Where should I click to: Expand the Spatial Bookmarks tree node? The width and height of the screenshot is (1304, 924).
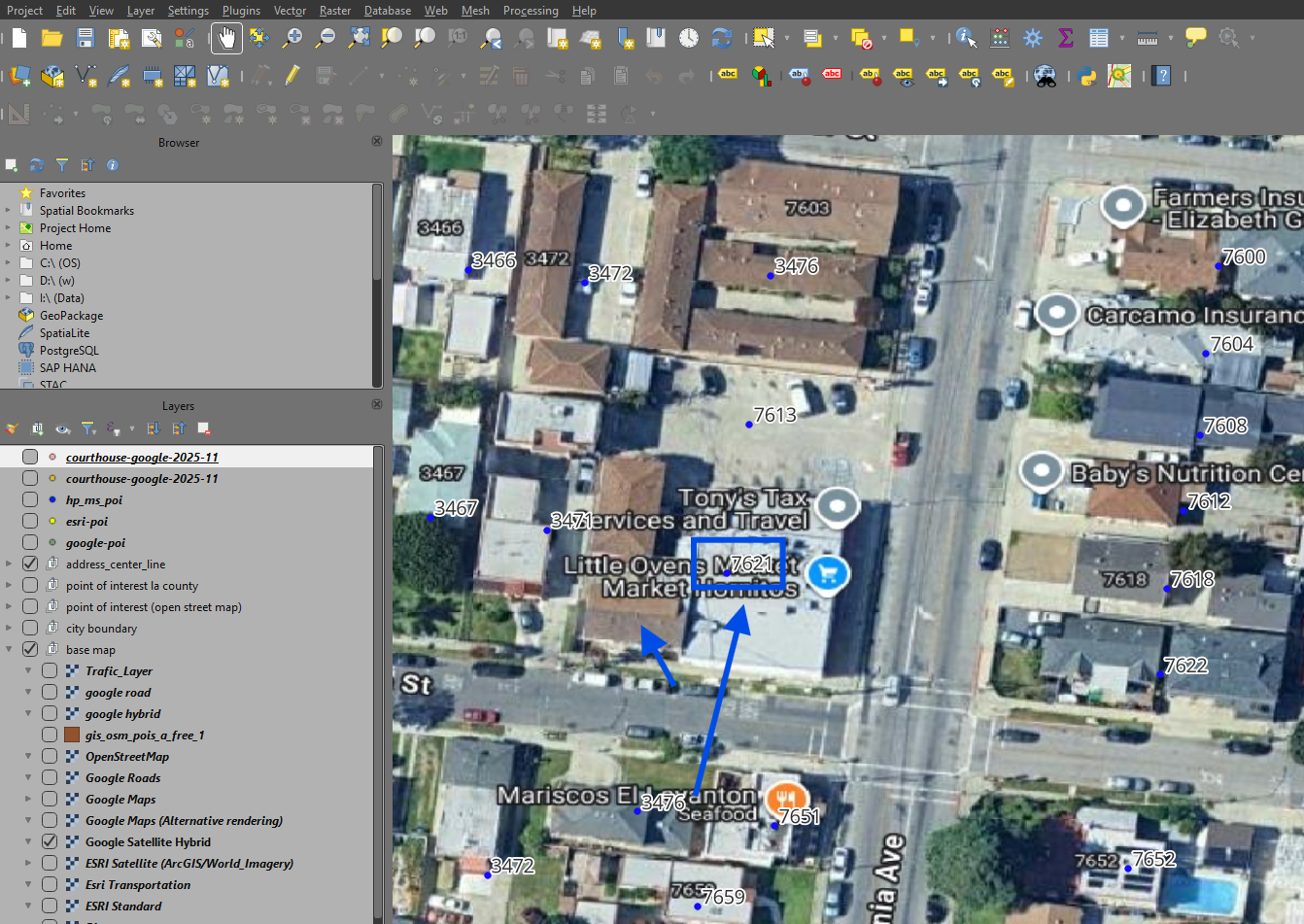click(x=9, y=211)
